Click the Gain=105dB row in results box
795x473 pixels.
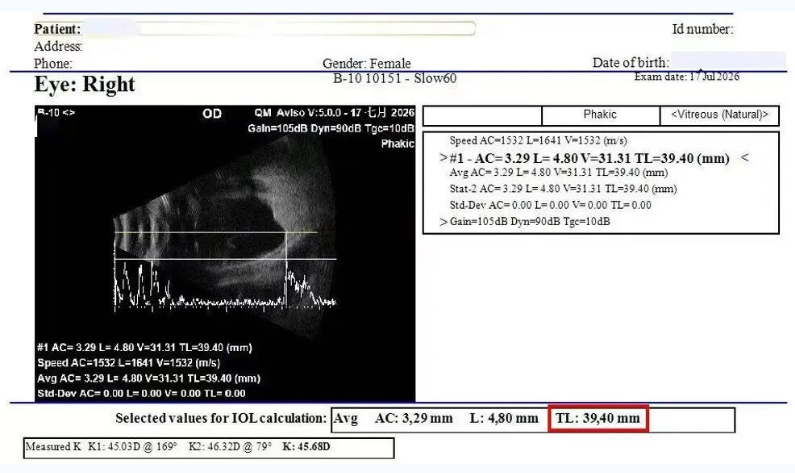click(529, 222)
